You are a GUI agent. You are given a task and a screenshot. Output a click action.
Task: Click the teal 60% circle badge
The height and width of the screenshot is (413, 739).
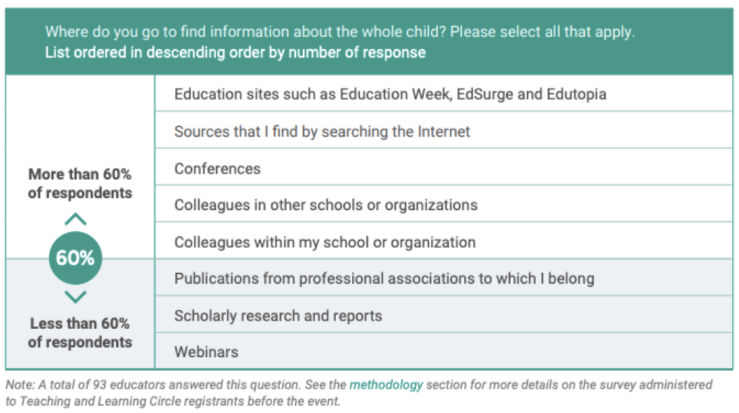75,258
